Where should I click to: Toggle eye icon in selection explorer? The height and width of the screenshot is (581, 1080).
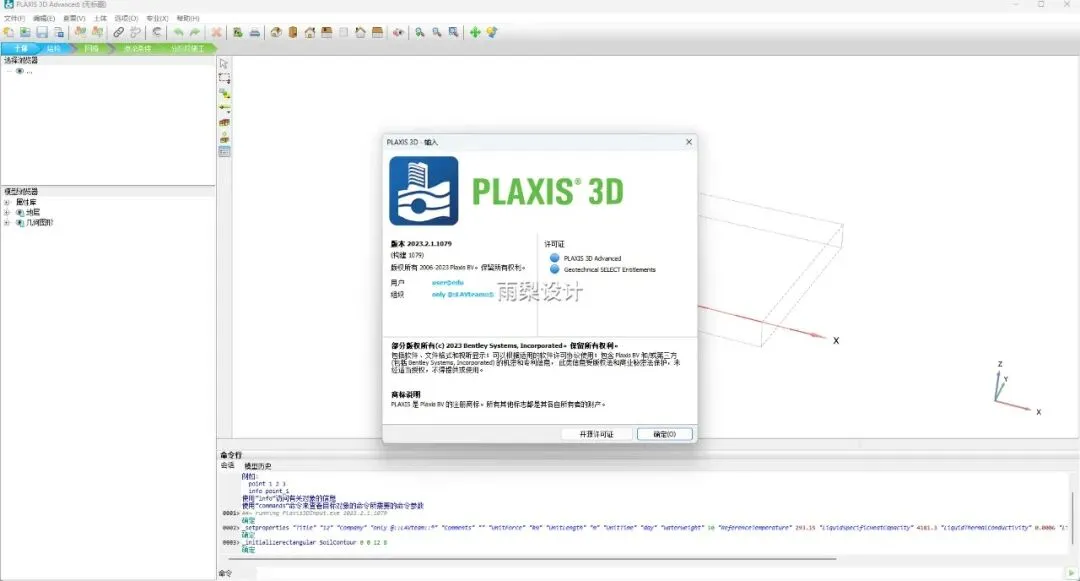(x=19, y=71)
